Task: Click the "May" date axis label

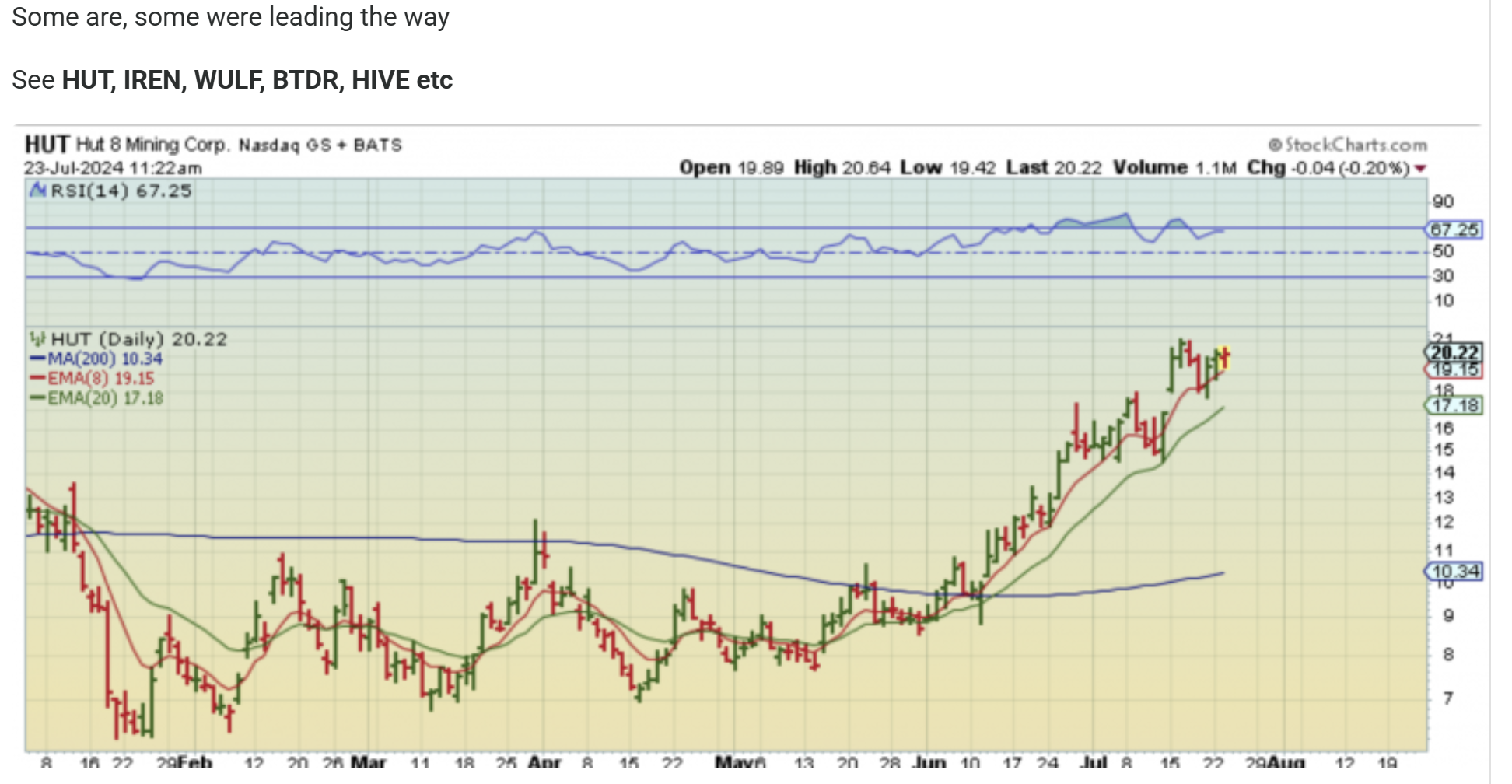Action: point(733,762)
